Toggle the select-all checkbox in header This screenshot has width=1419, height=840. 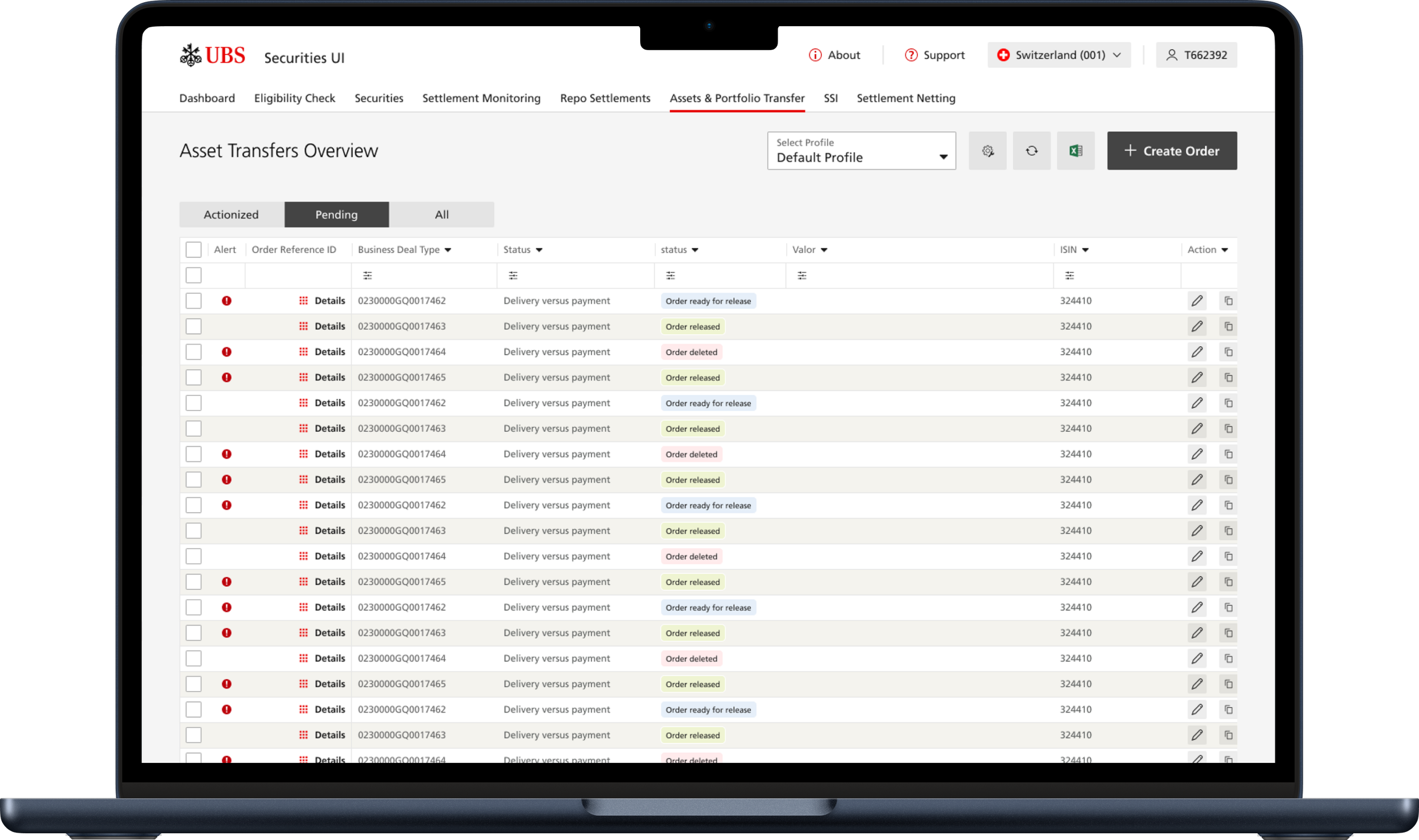click(194, 250)
